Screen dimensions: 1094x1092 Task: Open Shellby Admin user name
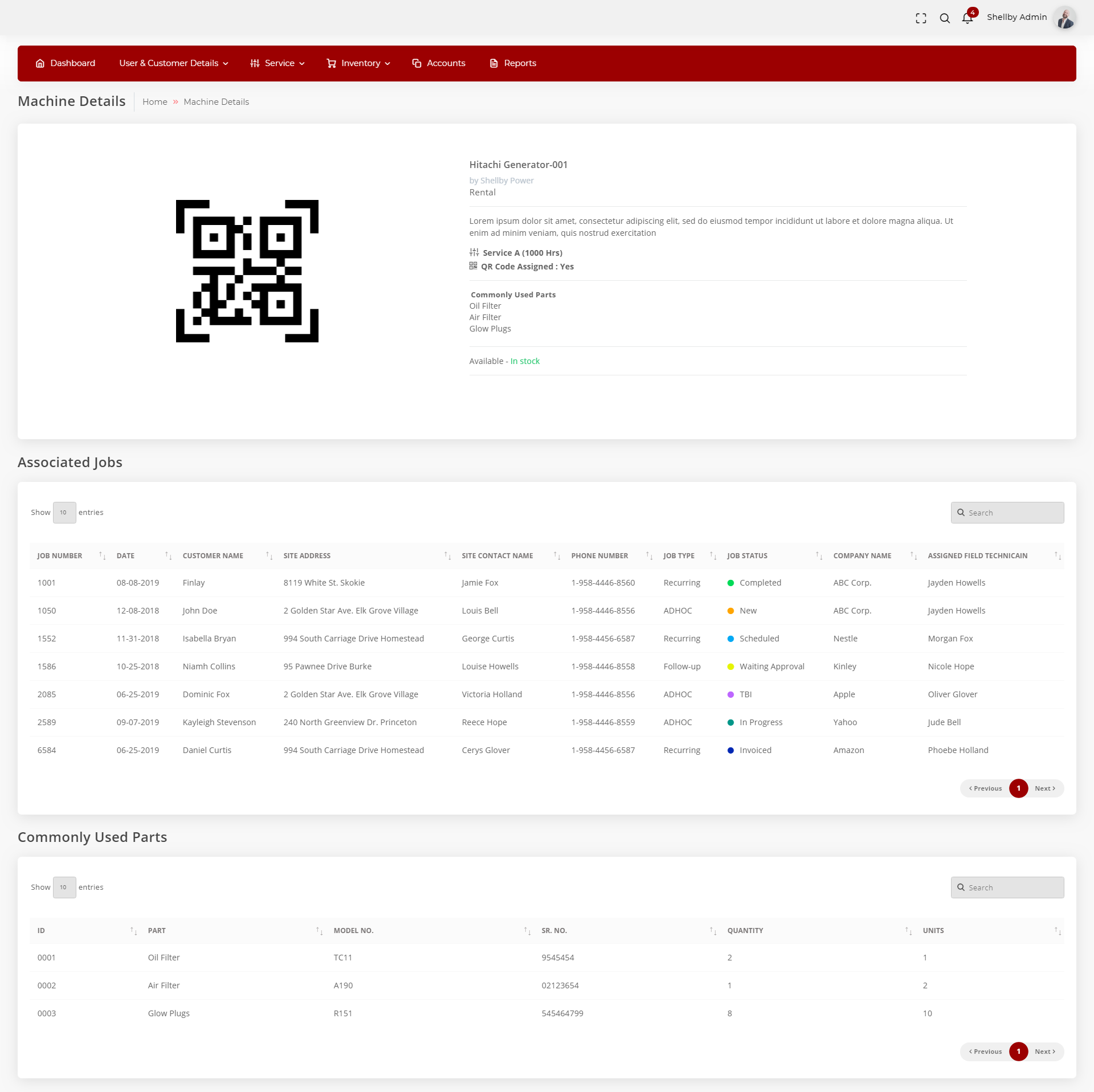coord(1017,17)
